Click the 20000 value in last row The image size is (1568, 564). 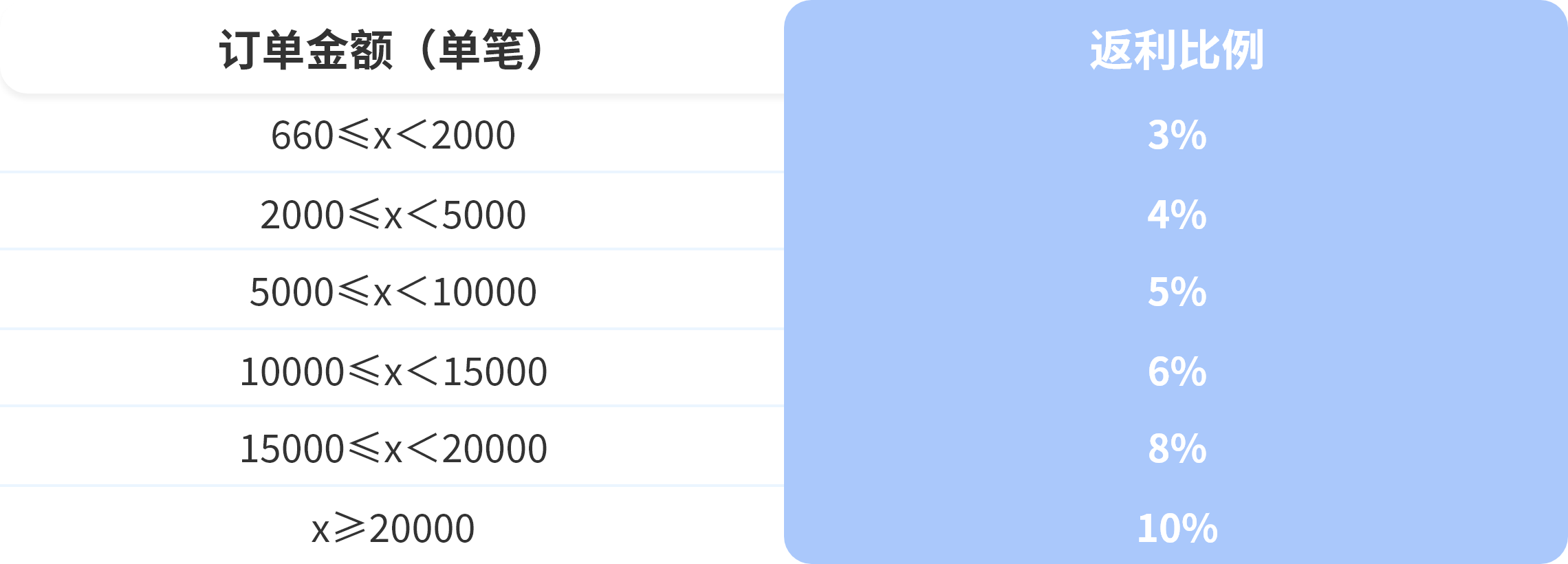point(422,528)
